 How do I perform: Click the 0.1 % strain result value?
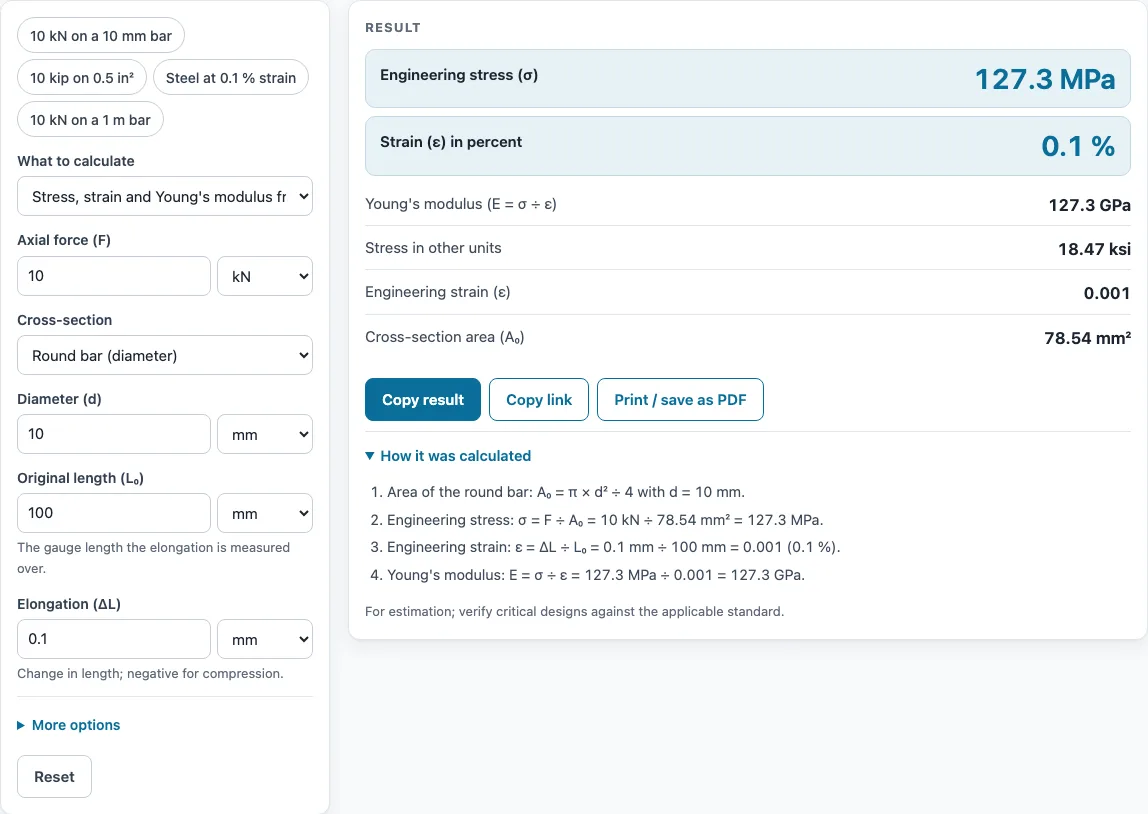pyautogui.click(x=1078, y=146)
